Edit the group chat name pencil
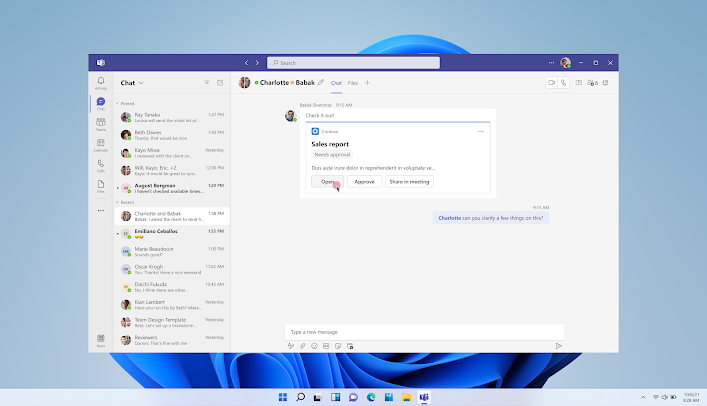The height and width of the screenshot is (406, 707). click(321, 83)
